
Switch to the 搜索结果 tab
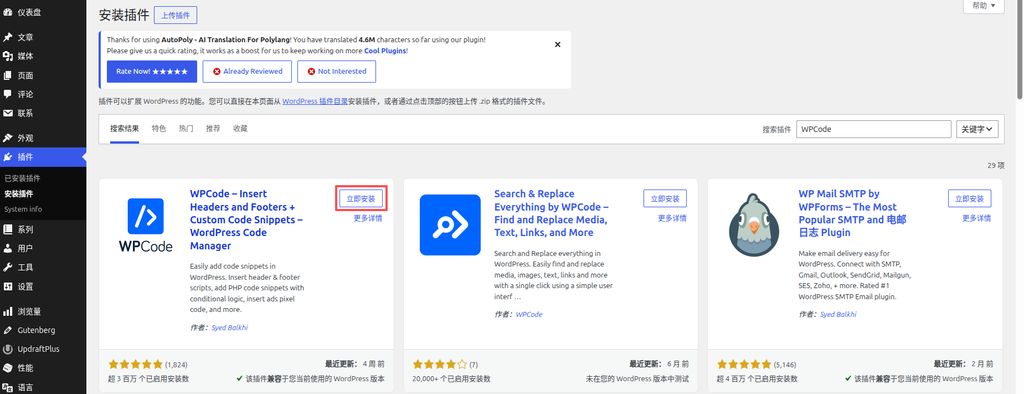pos(124,129)
